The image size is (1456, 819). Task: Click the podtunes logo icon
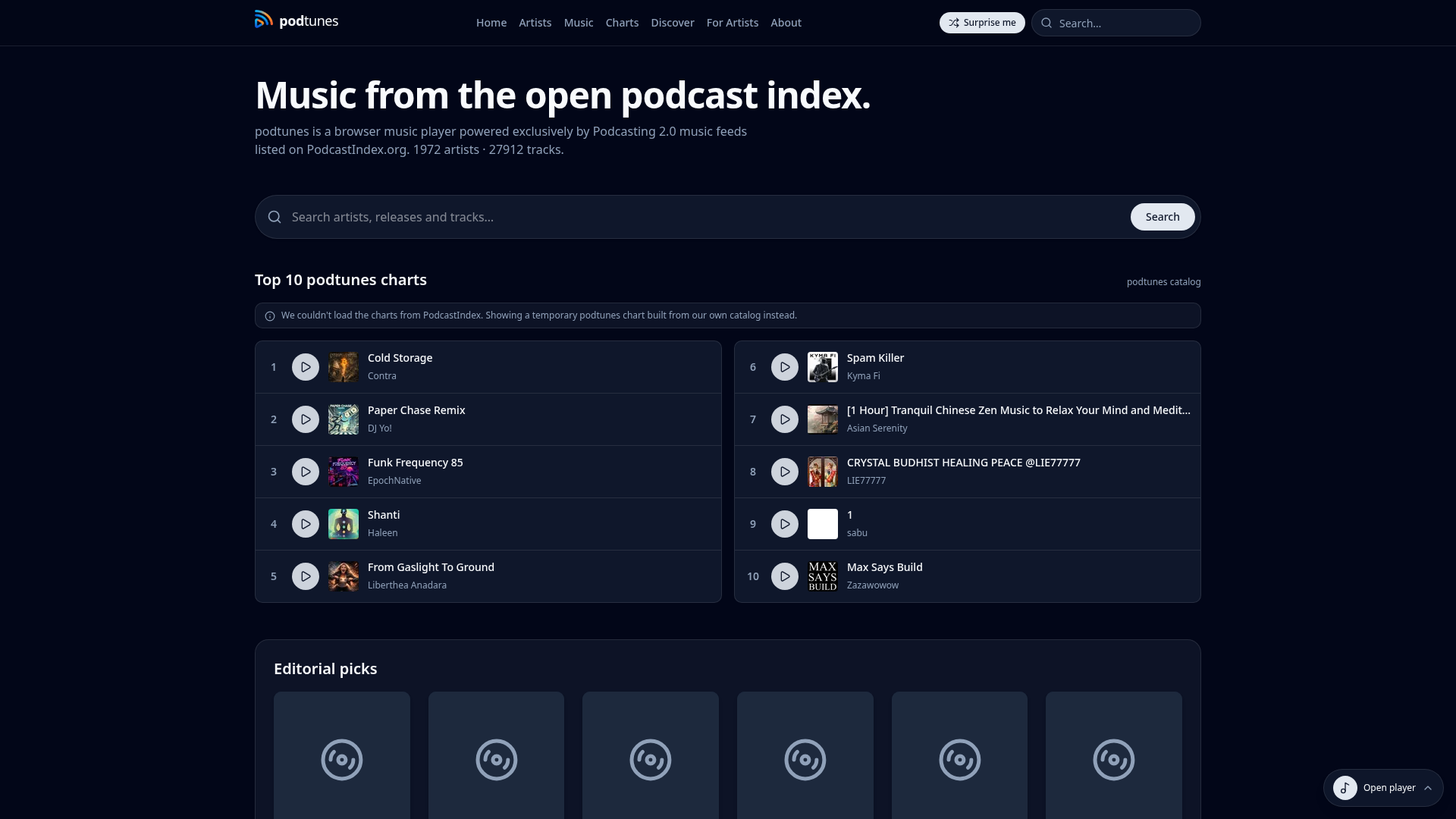[x=264, y=20]
